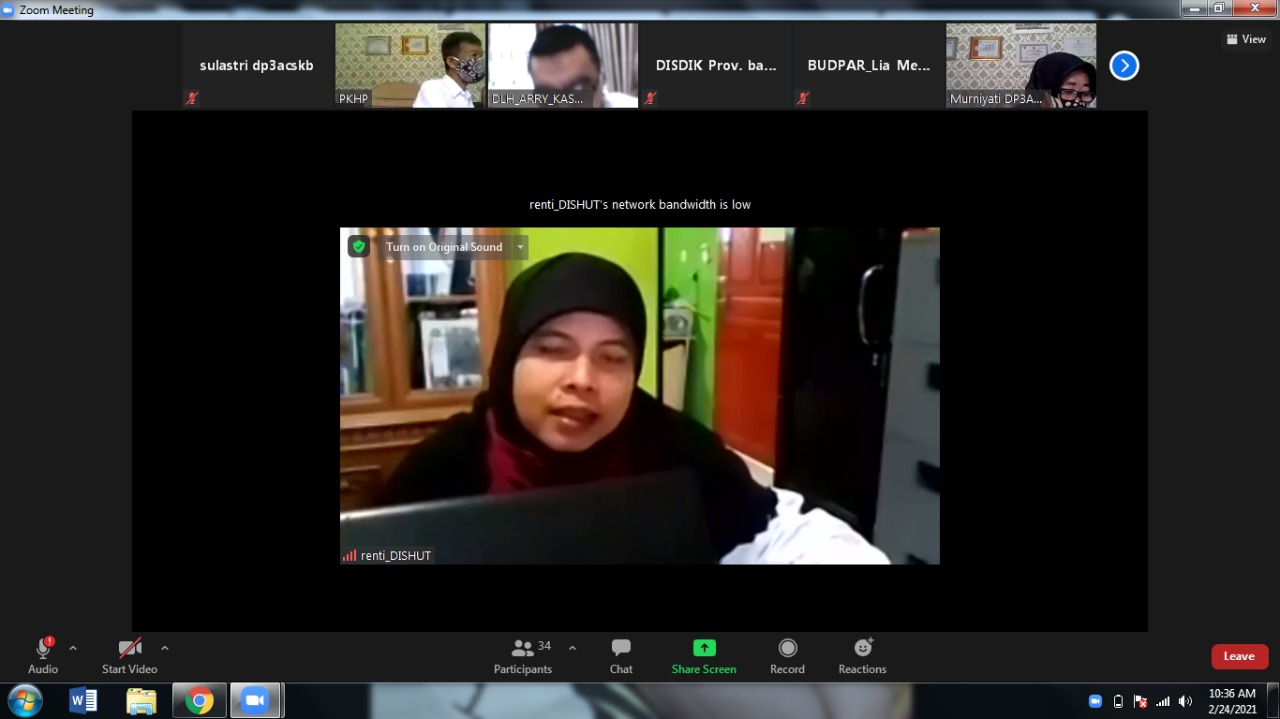The height and width of the screenshot is (719, 1280).
Task: Turn on Original Sound
Action: click(x=444, y=247)
